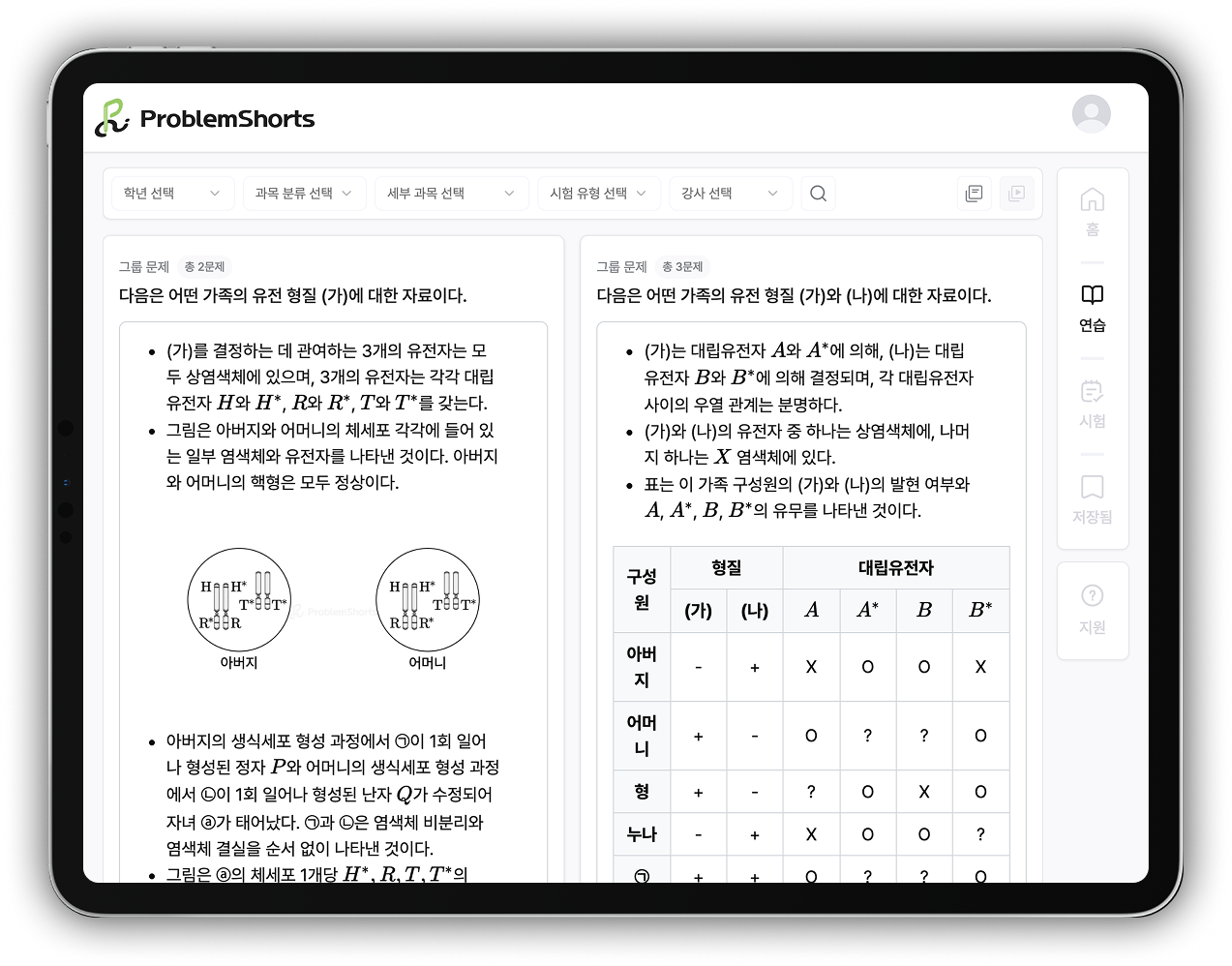Select the father cell chromosome diagram

coord(239,600)
